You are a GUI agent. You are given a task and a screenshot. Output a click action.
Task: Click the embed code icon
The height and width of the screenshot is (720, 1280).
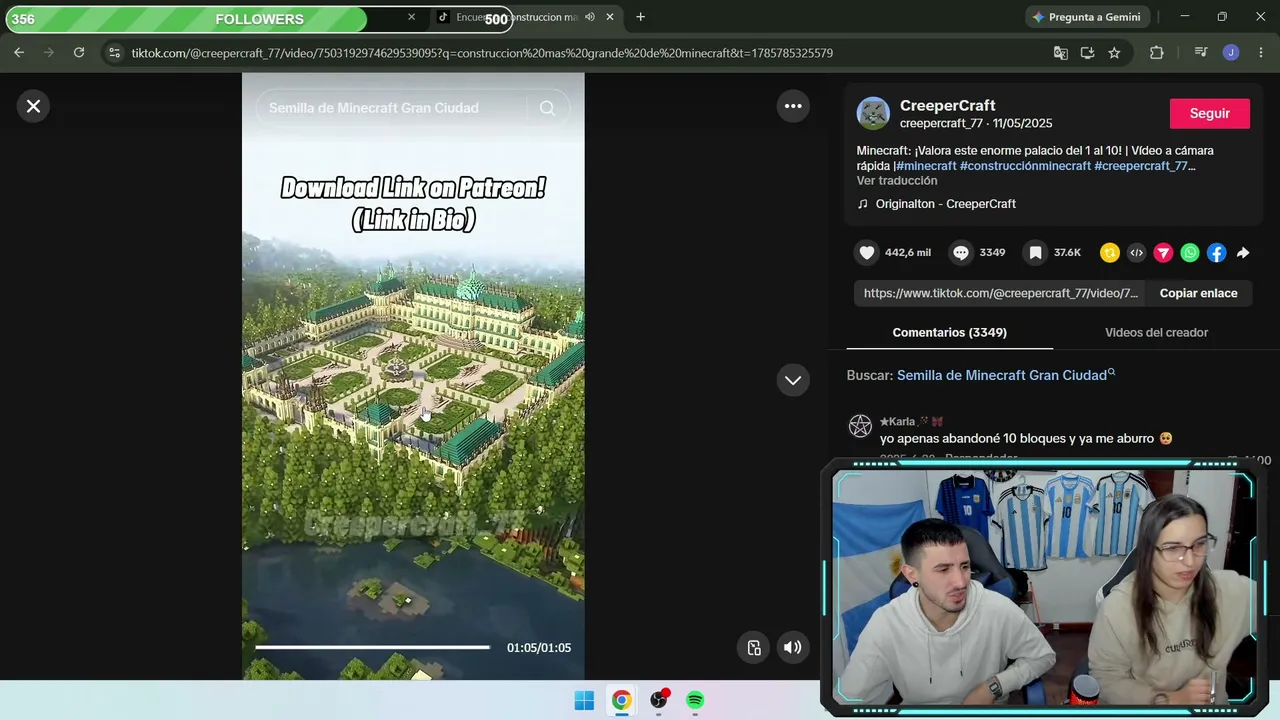(1136, 253)
